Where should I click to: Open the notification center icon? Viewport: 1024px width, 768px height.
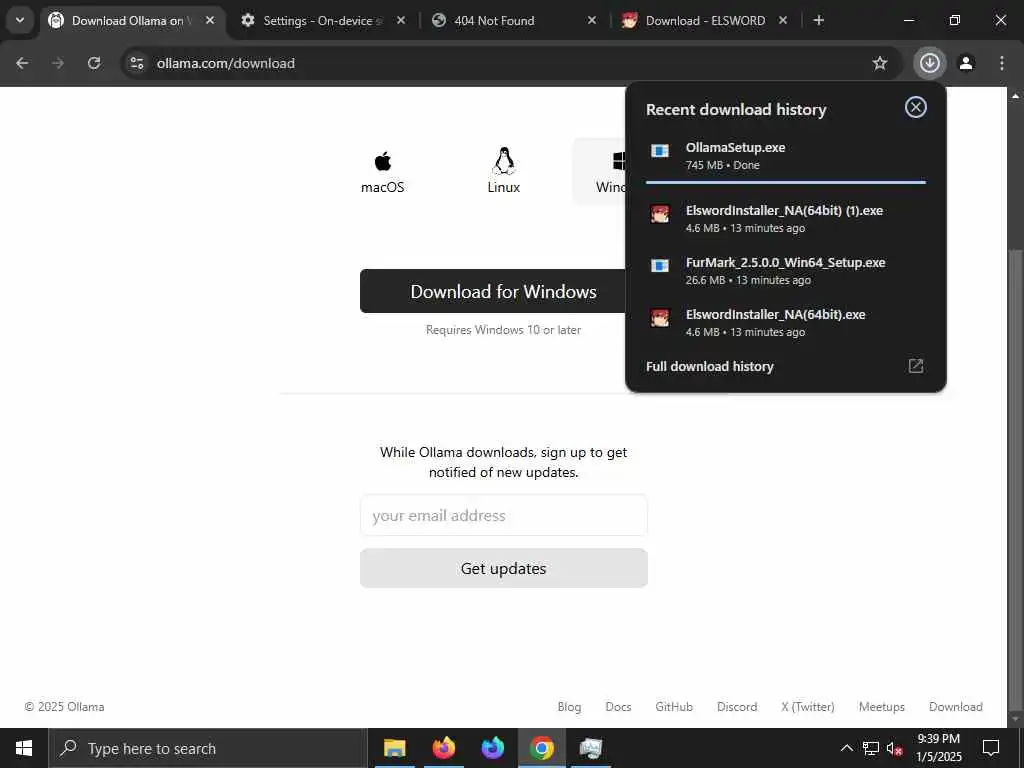click(x=991, y=748)
